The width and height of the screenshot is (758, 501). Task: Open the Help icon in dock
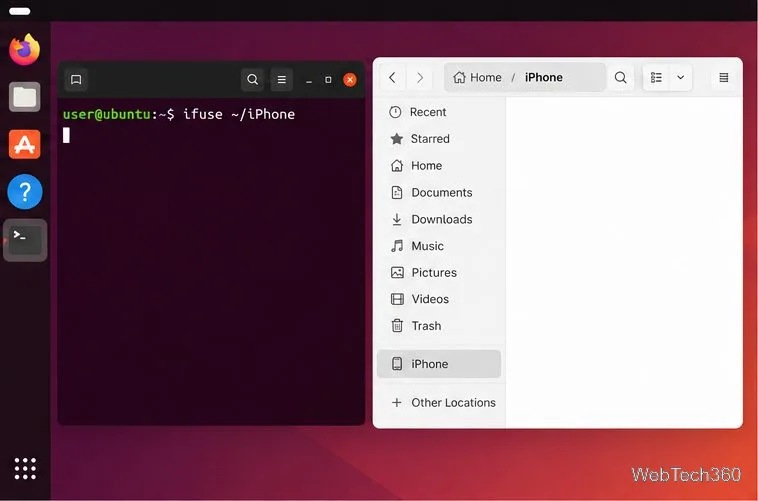(x=25, y=192)
